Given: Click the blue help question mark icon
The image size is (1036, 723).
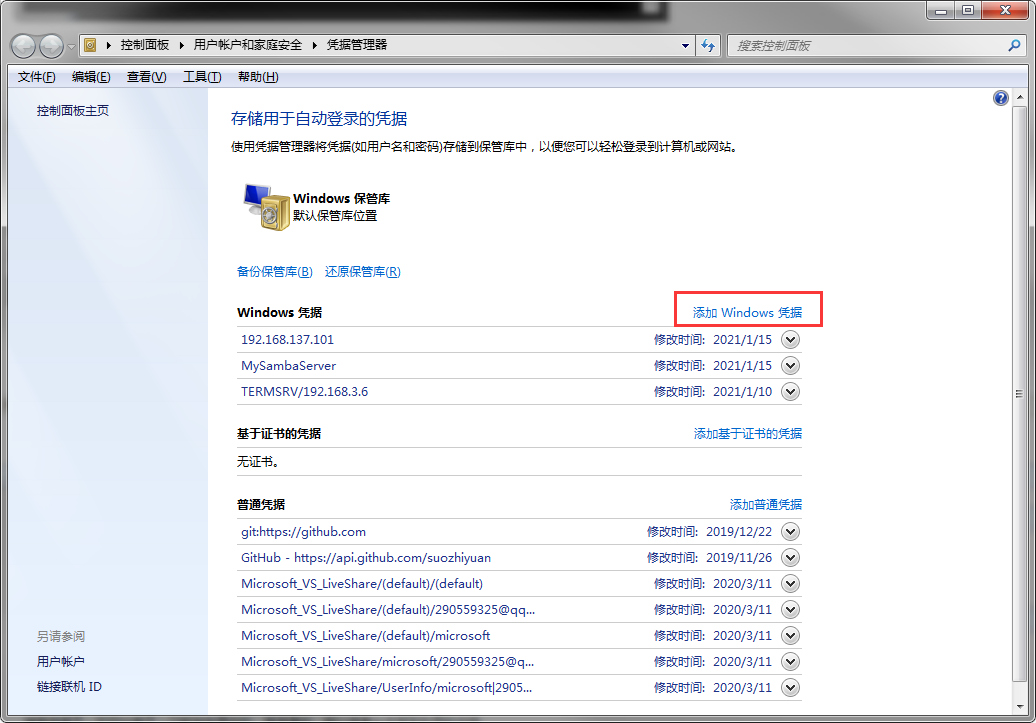Looking at the screenshot, I should [1000, 98].
